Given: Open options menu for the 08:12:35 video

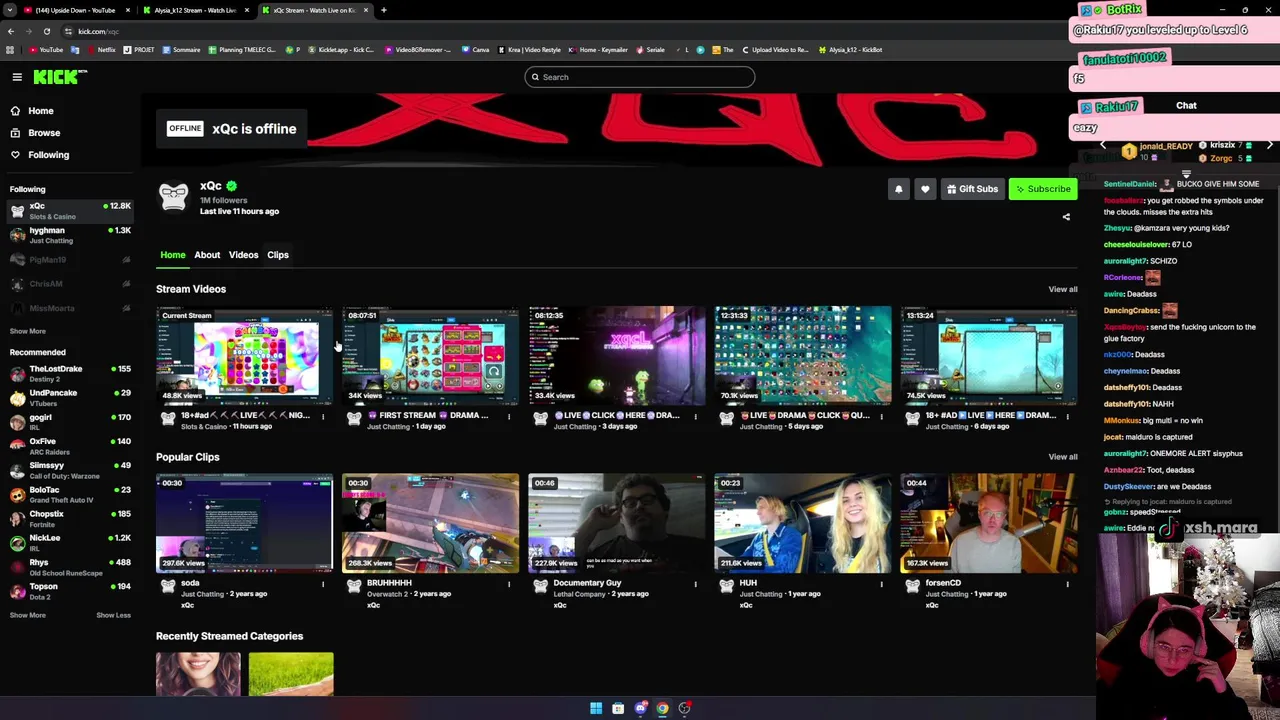Looking at the screenshot, I should tap(695, 416).
